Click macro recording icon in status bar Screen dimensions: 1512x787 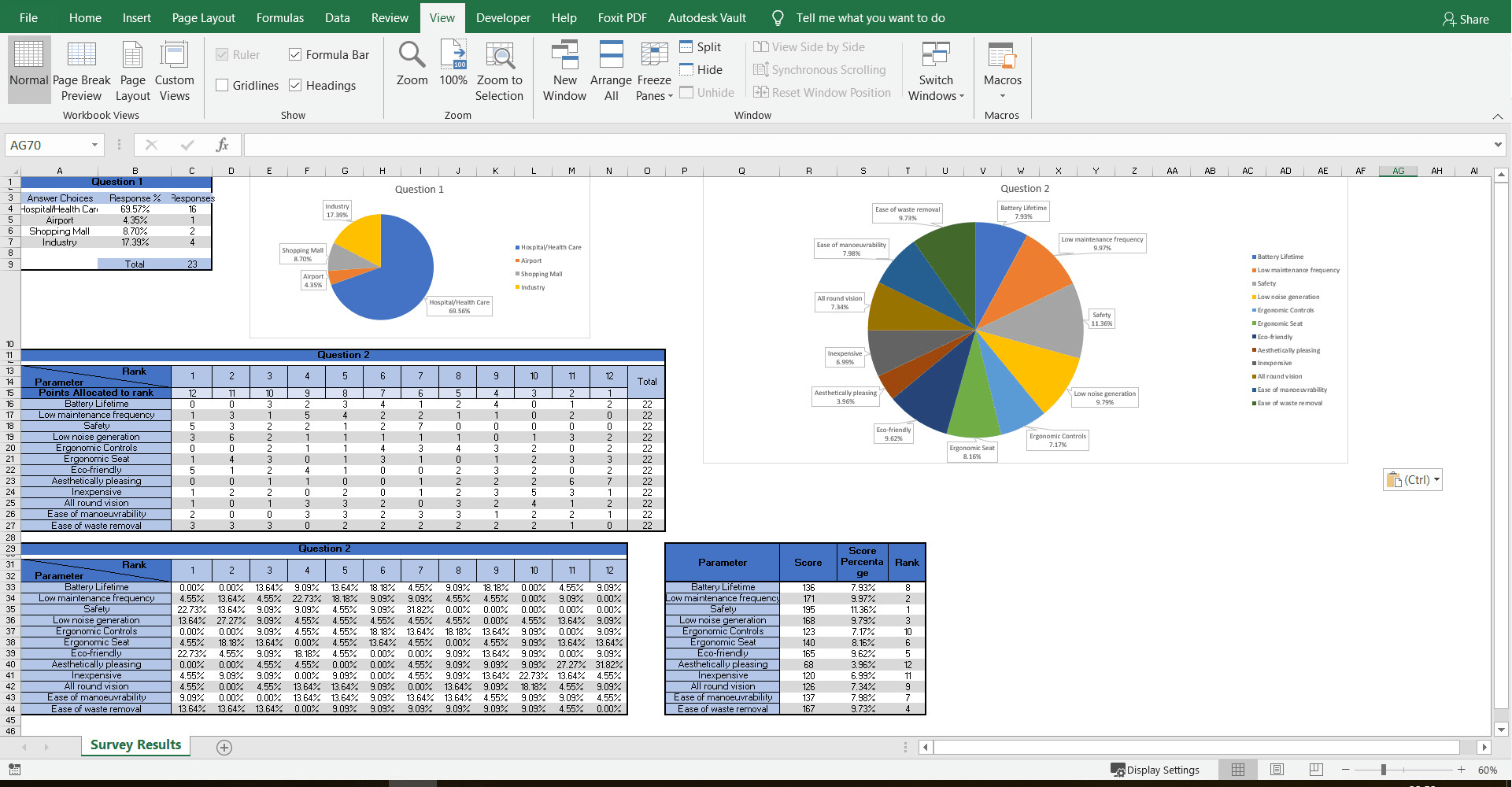(x=14, y=770)
